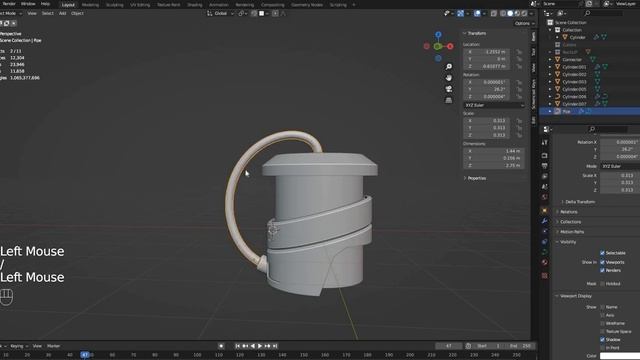The image size is (640, 360).
Task: Open the Marker menu in timeline
Action: (53, 346)
